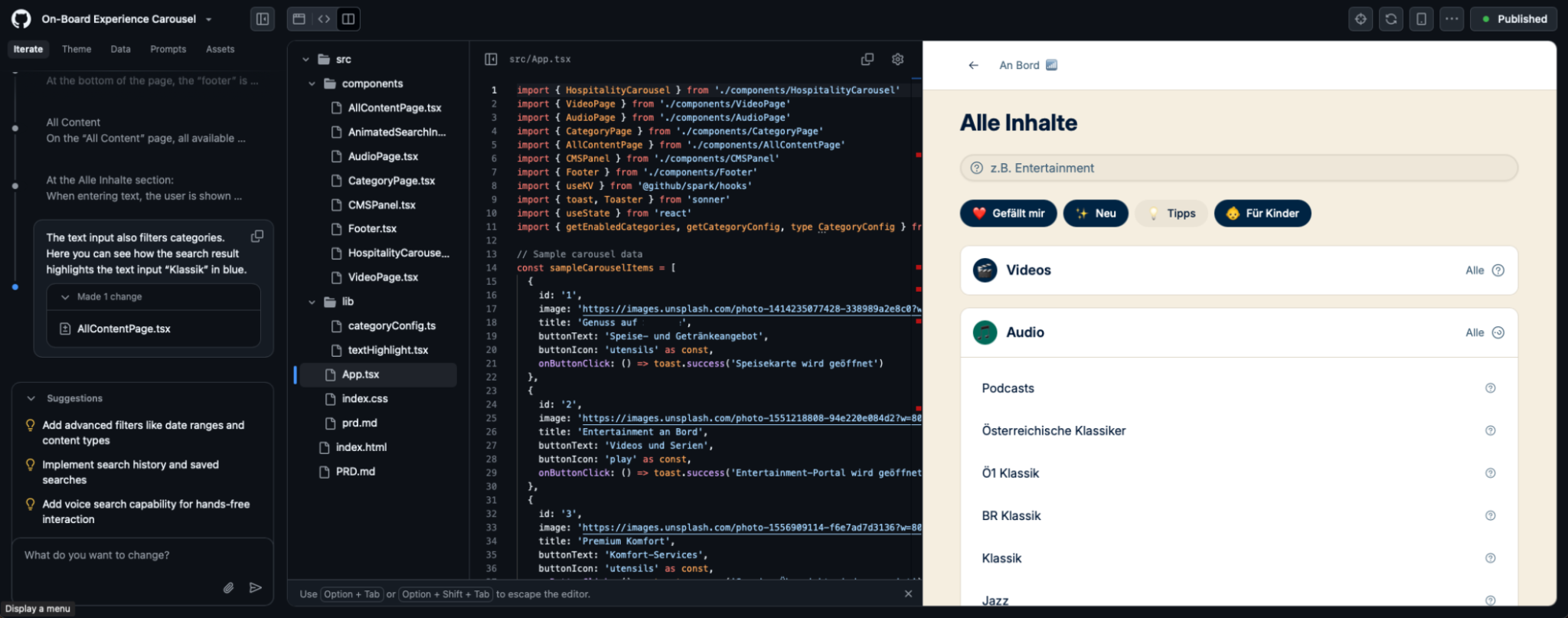Screen dimensions: 1568x618
Task: Click the refresh preview icon
Action: tap(1390, 19)
